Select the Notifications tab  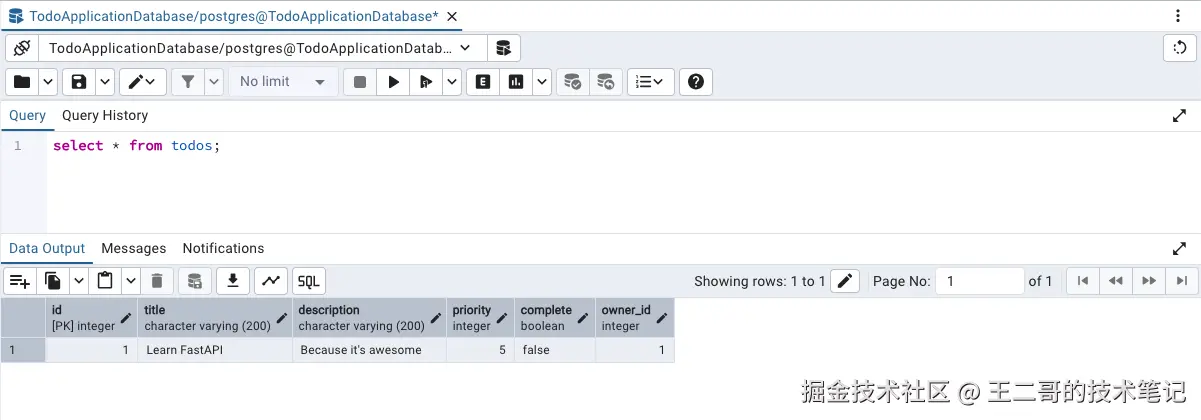[223, 248]
